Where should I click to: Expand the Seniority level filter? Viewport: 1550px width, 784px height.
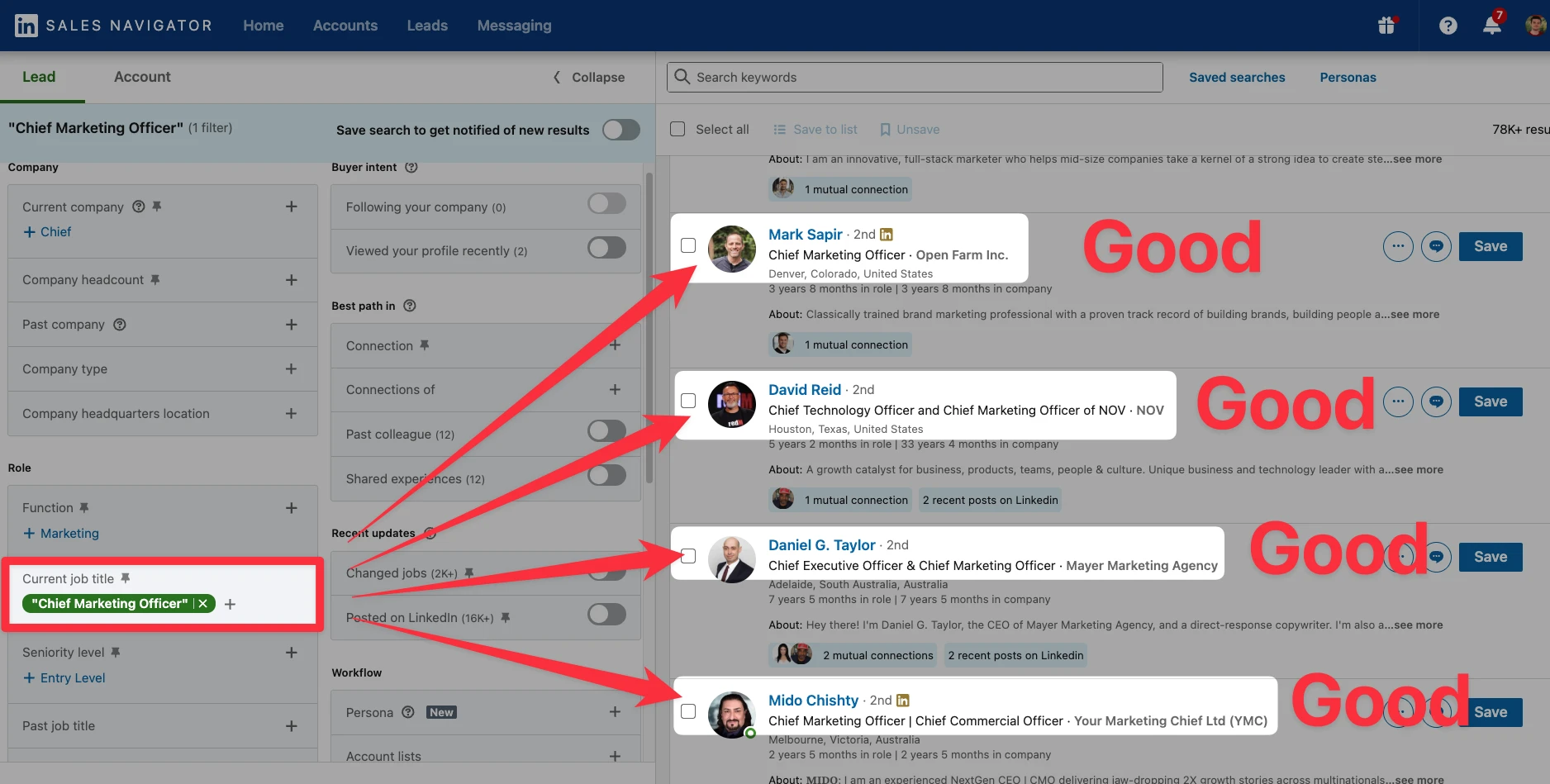click(292, 653)
